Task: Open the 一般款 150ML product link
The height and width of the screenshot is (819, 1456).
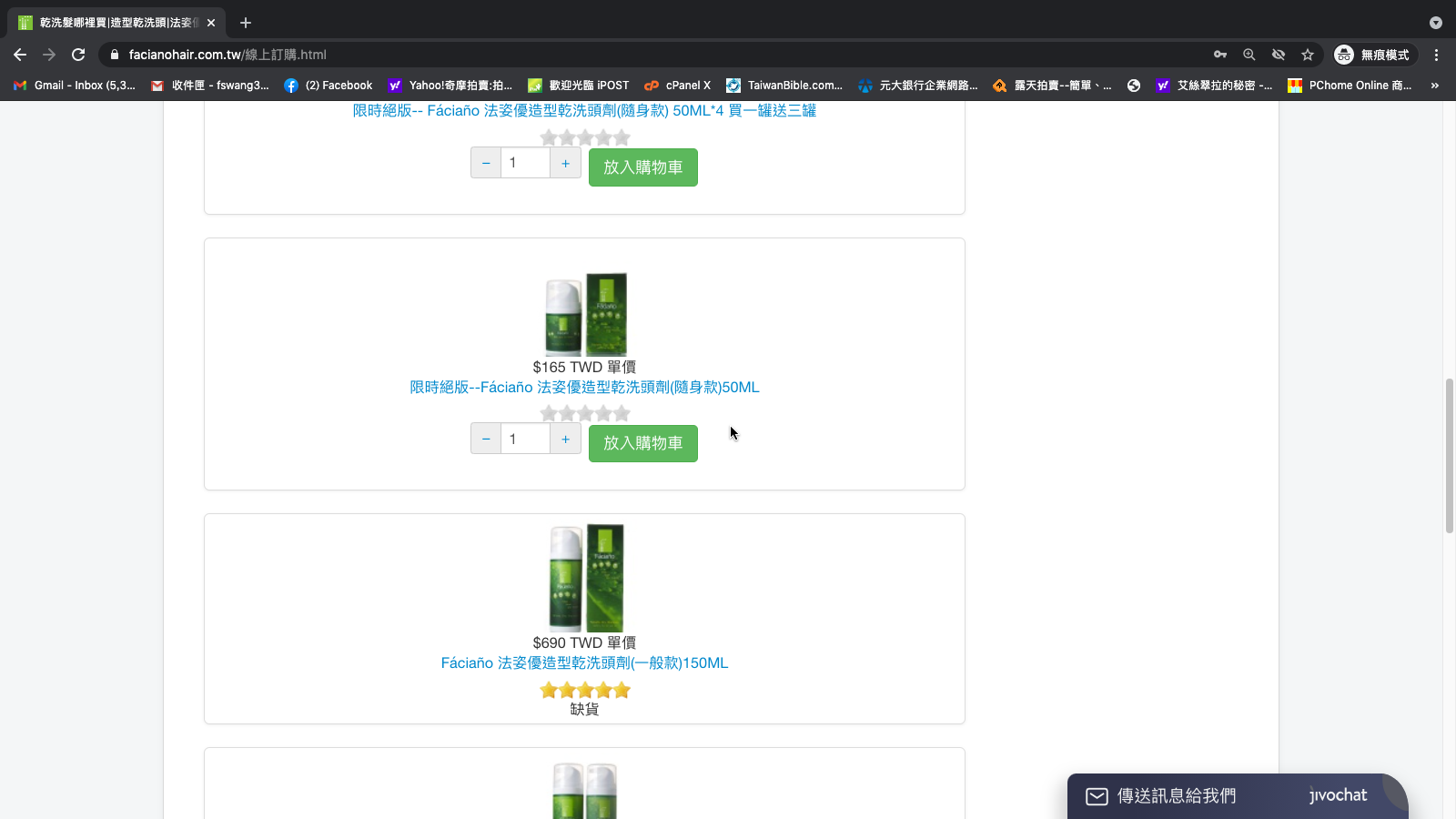Action: tap(584, 663)
